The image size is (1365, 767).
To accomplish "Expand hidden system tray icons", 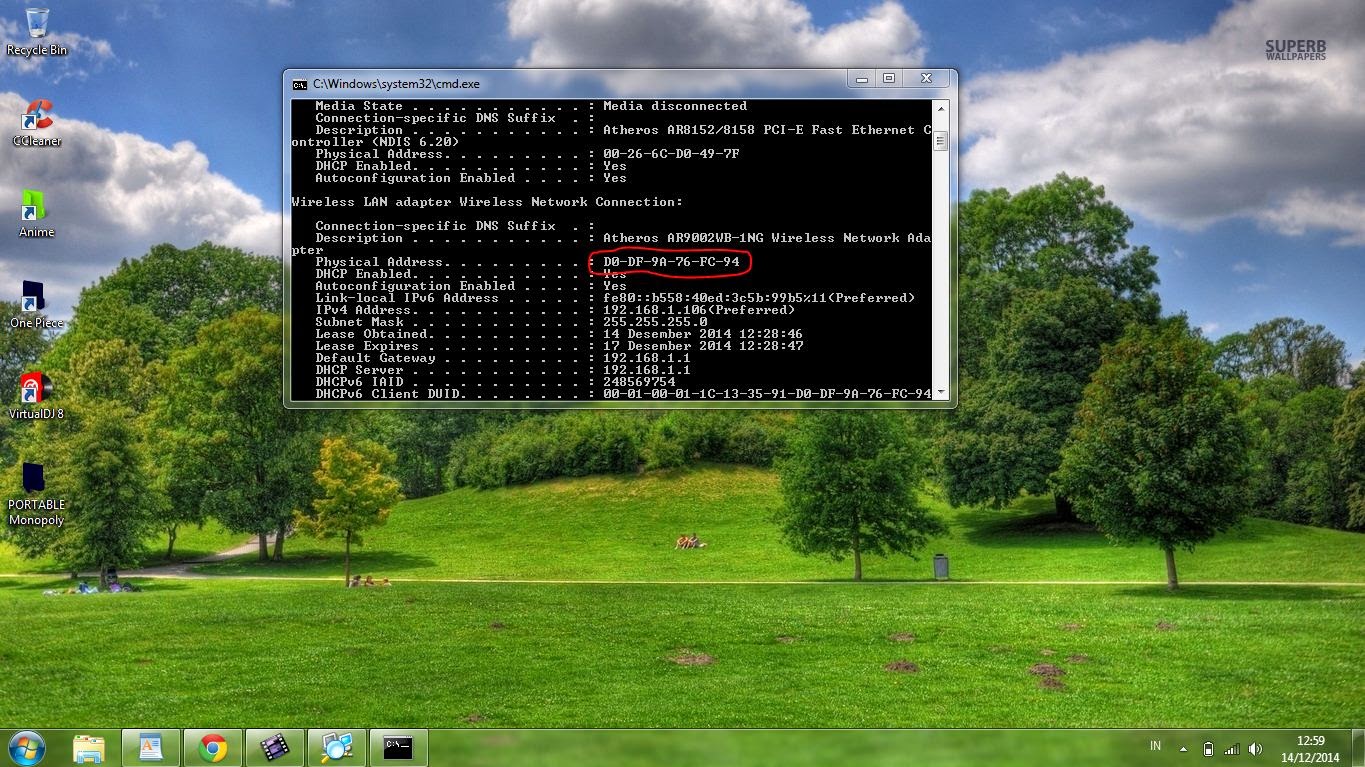I will pos(1183,747).
